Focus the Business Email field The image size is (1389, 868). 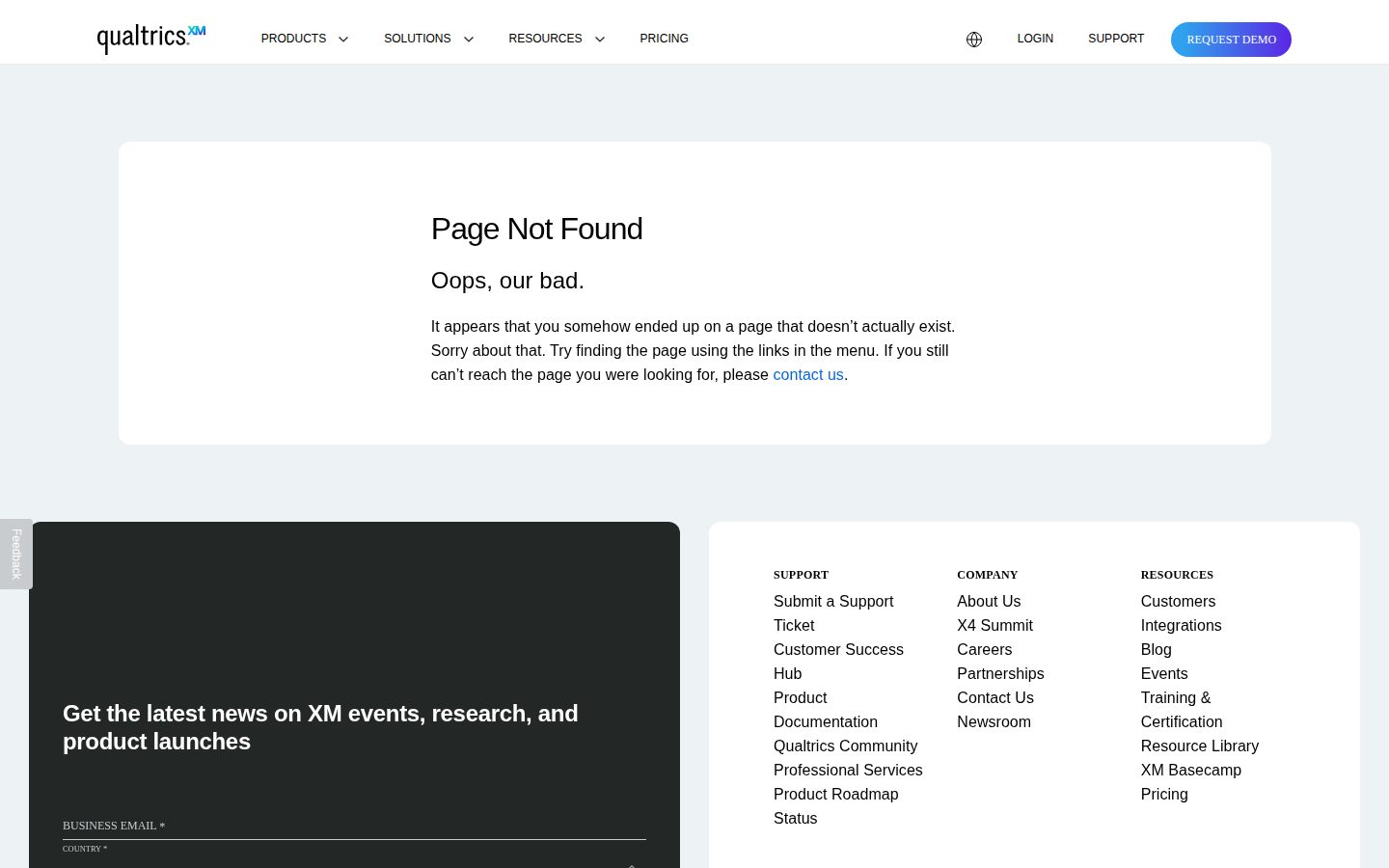(x=354, y=826)
